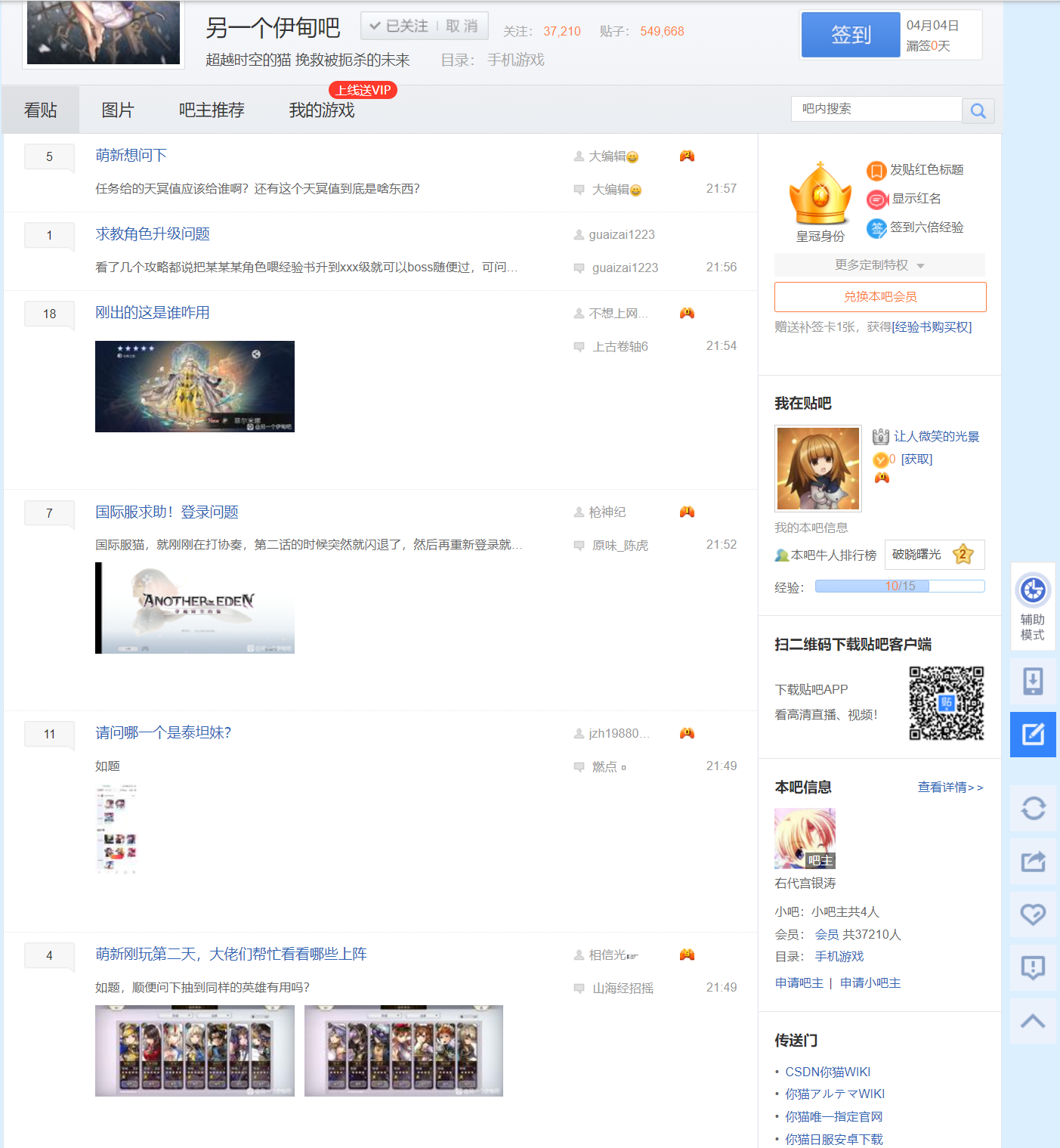Click the 兑换本吧会员 button
Viewport: 1060px width, 1148px height.
pyautogui.click(x=880, y=297)
